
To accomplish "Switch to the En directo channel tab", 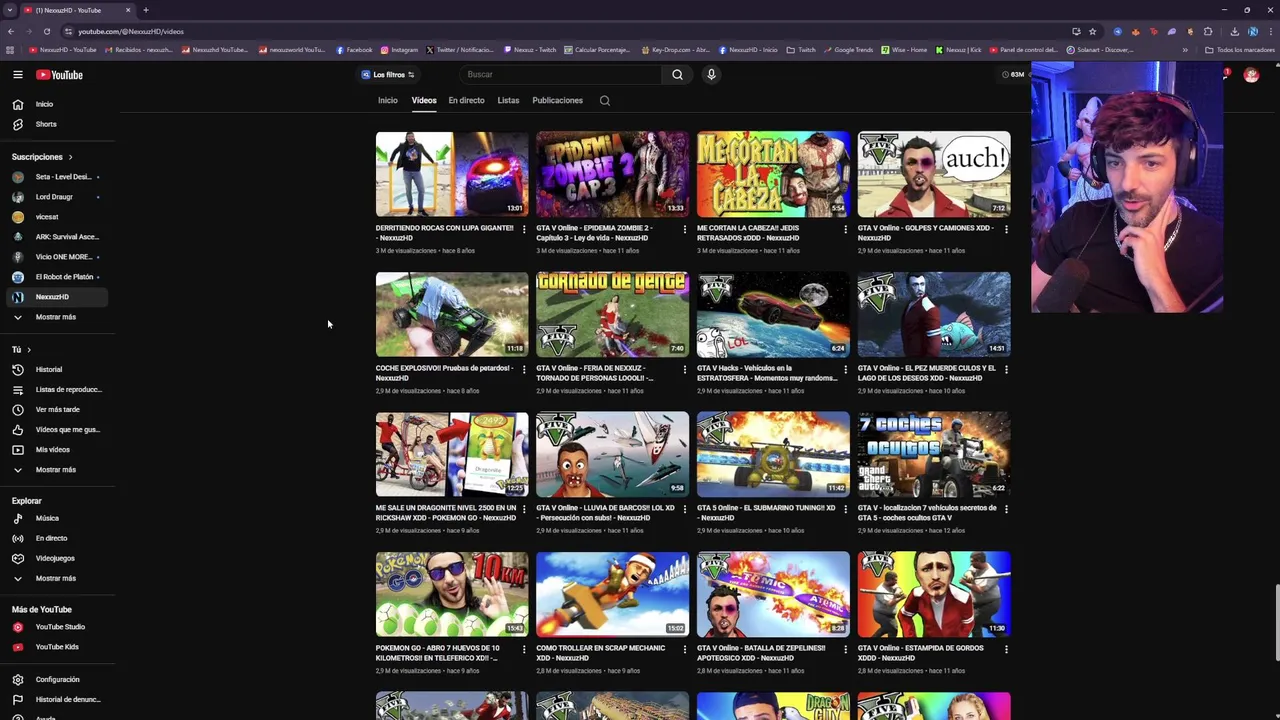I will (466, 100).
